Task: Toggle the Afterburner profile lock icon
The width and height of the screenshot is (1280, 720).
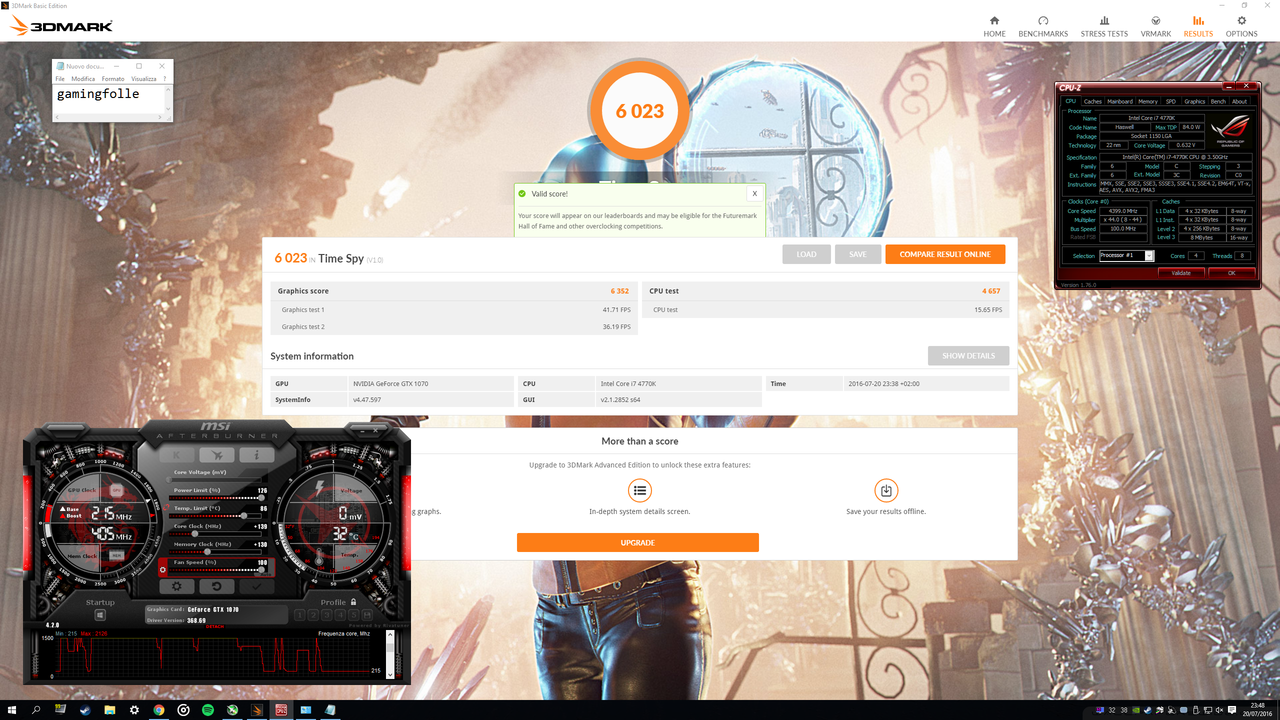Action: (x=354, y=602)
